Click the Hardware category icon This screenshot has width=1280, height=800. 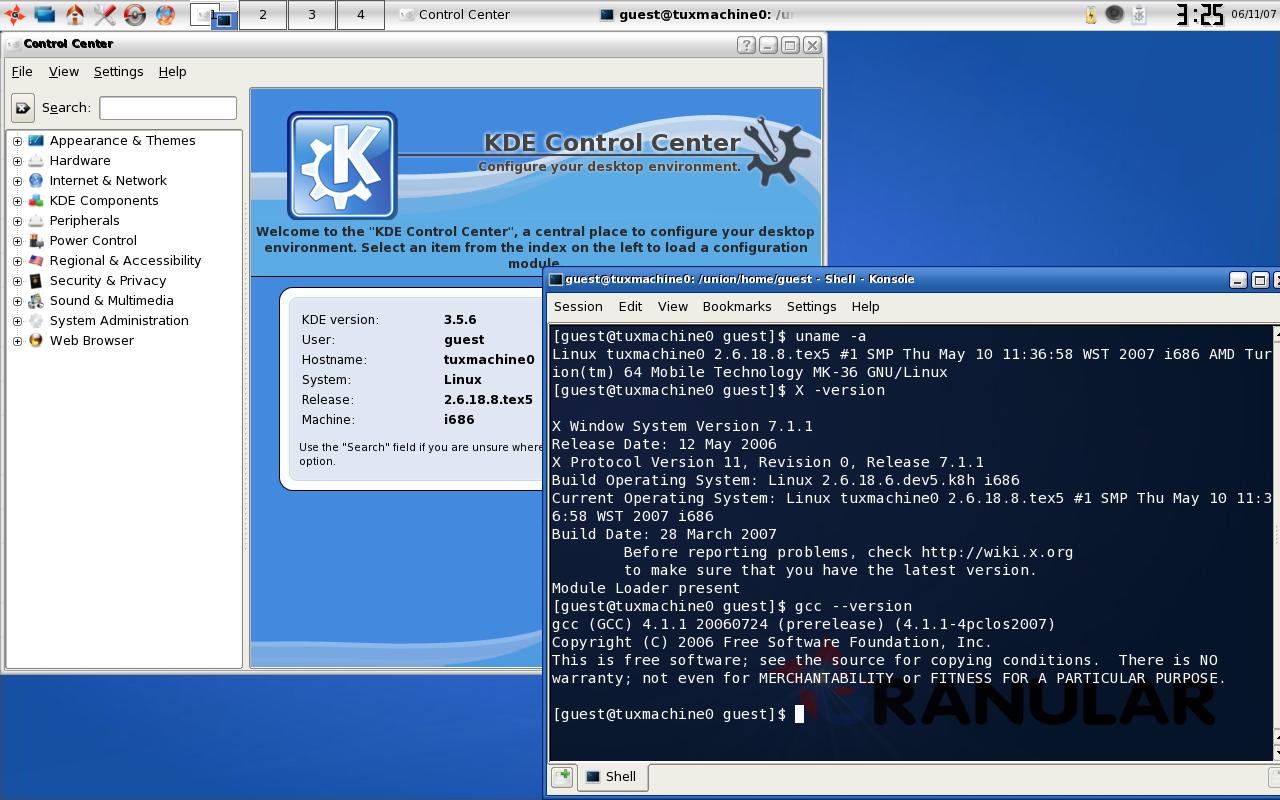tap(36, 160)
